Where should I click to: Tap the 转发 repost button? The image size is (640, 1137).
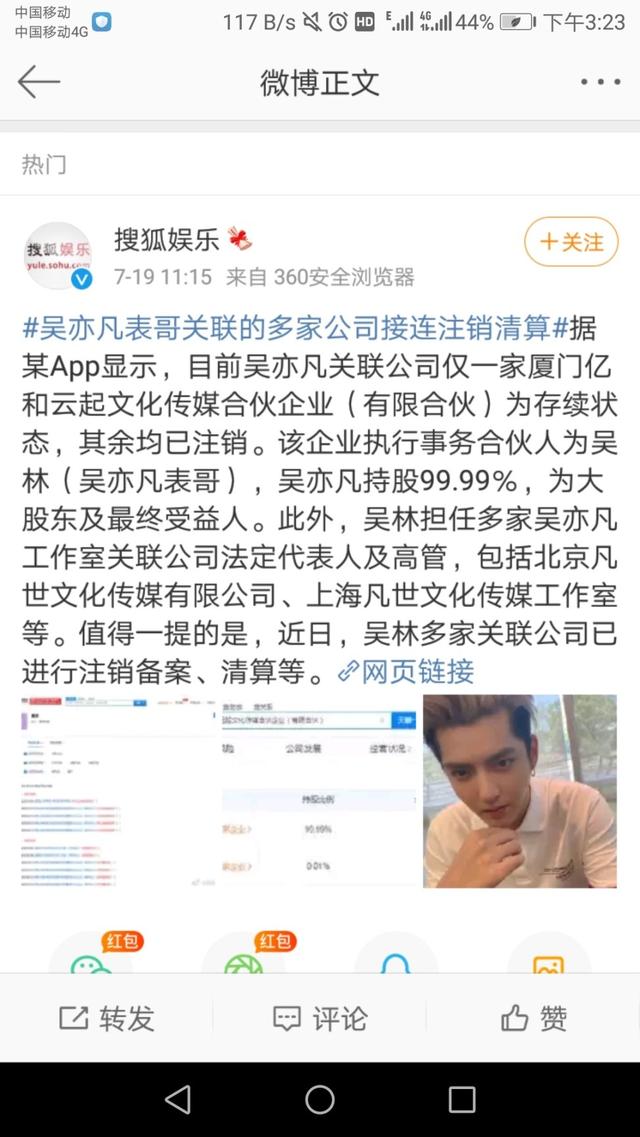point(107,1019)
